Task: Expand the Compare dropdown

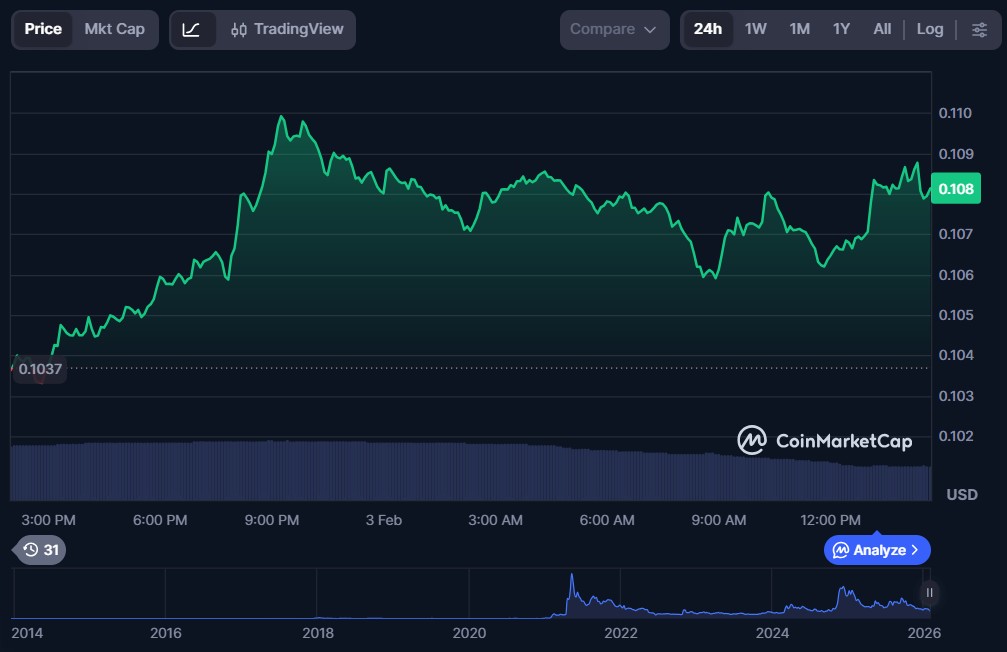Action: click(614, 30)
